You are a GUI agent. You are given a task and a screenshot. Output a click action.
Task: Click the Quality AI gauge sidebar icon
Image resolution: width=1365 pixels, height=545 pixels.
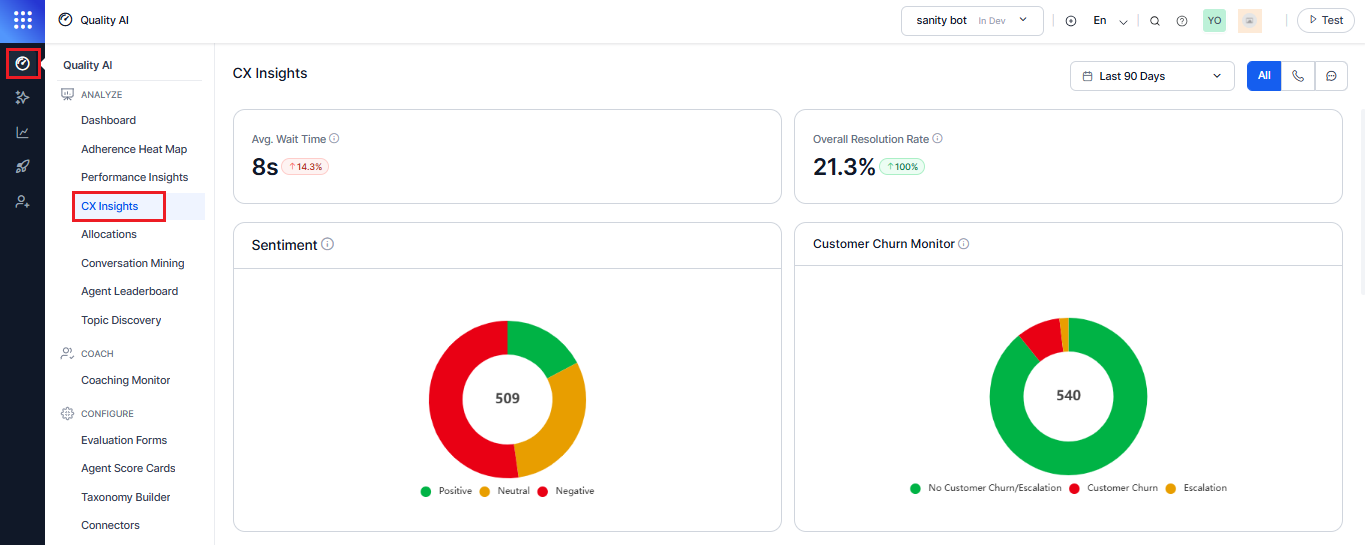click(22, 64)
